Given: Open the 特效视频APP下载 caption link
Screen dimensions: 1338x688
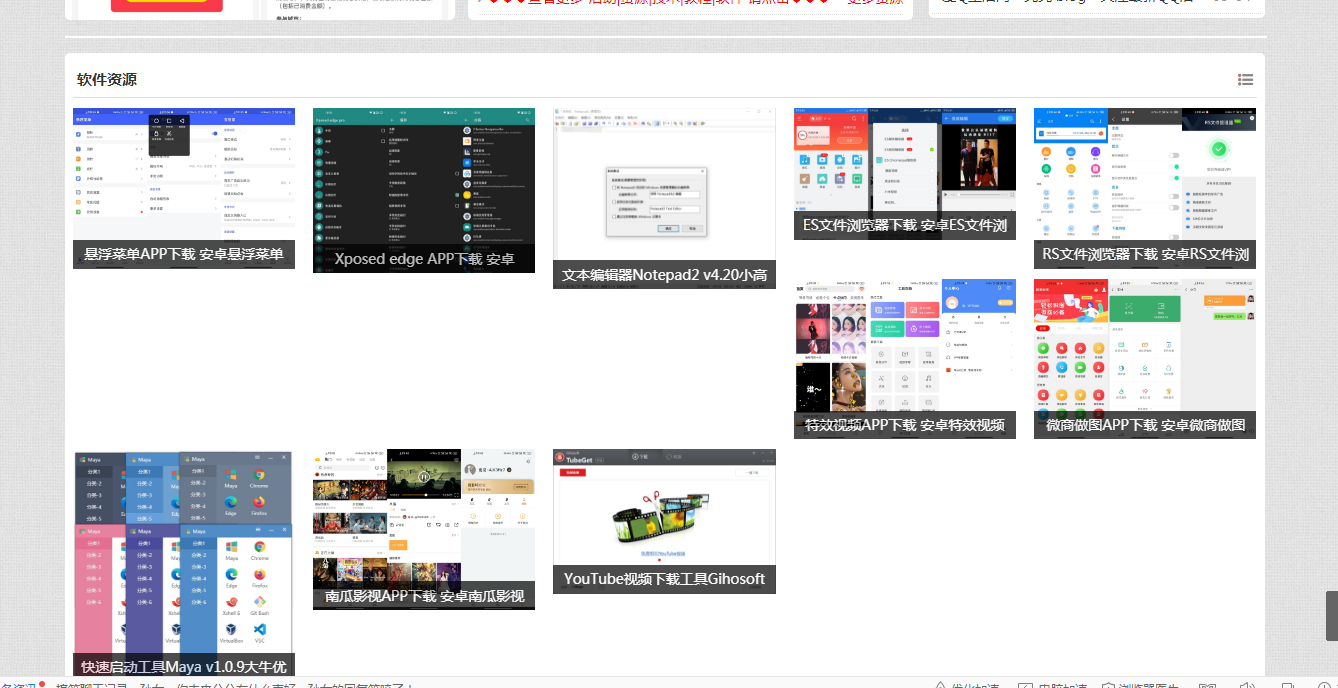Looking at the screenshot, I should click(x=905, y=425).
